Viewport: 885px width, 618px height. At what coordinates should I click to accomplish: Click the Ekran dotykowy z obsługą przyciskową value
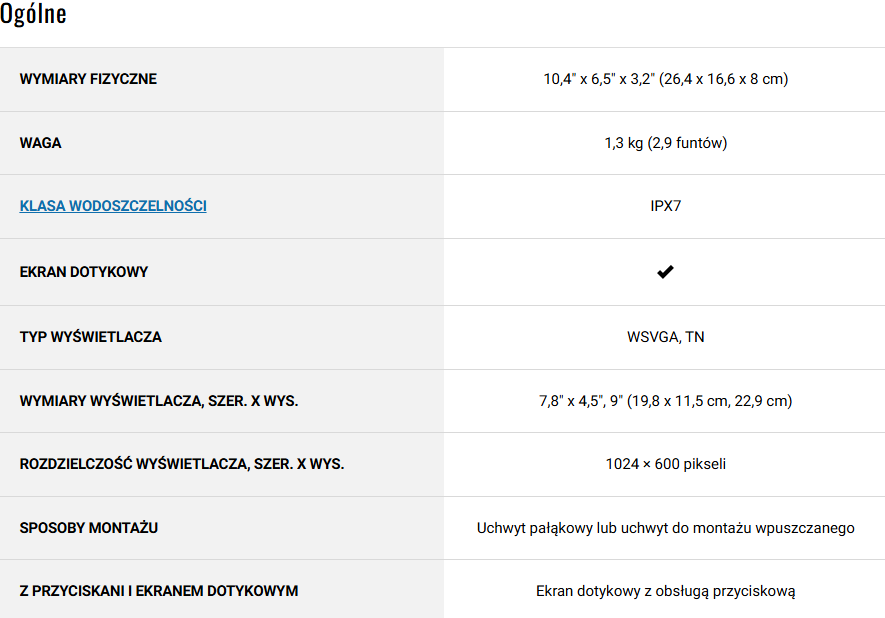coord(665,591)
